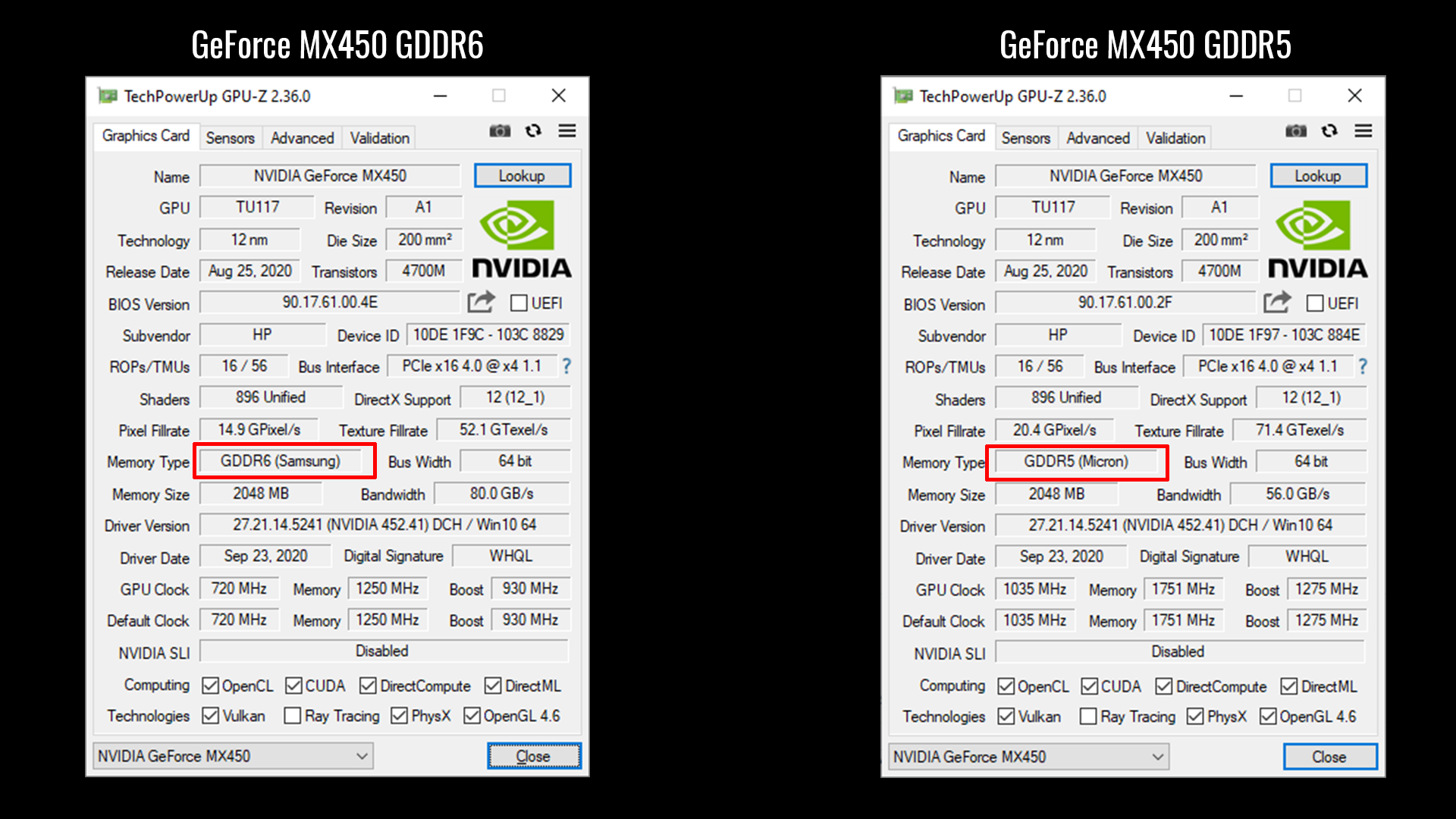Click bus interface question mark in right window
This screenshot has height=819, width=1456.
pyautogui.click(x=1363, y=366)
